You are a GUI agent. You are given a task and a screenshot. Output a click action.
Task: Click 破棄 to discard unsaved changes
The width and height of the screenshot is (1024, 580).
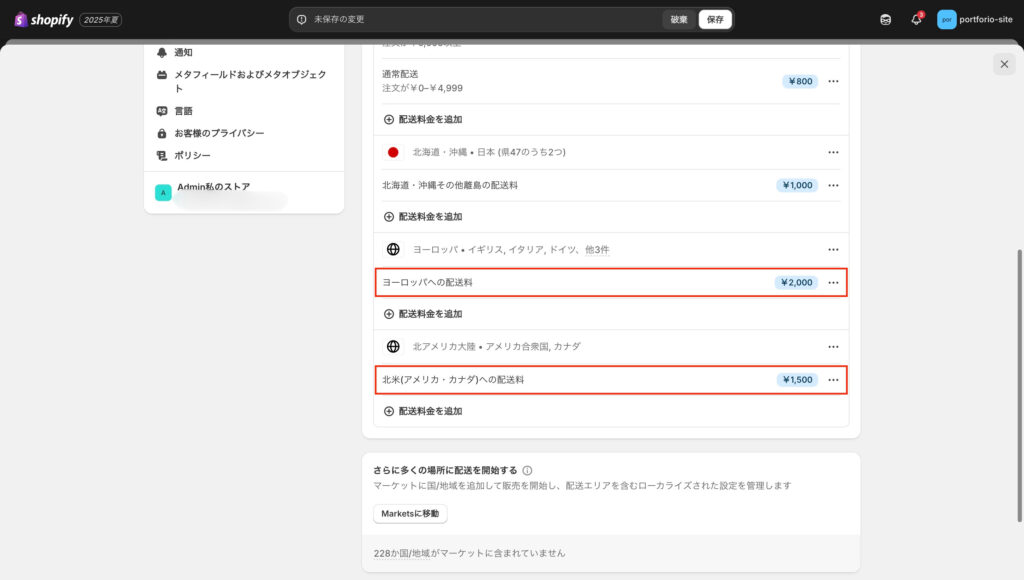pyautogui.click(x=679, y=19)
